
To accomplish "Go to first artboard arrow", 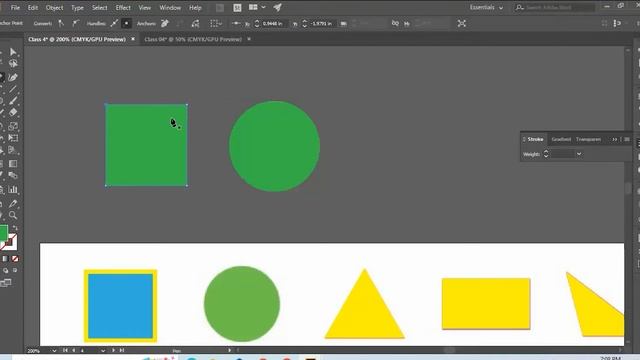I will (65, 350).
